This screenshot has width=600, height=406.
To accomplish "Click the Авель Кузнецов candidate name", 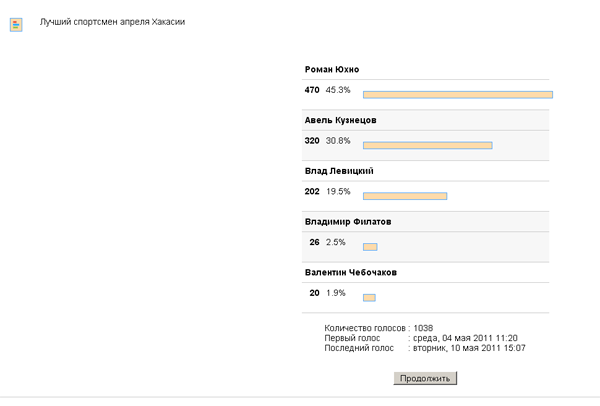I will (341, 120).
